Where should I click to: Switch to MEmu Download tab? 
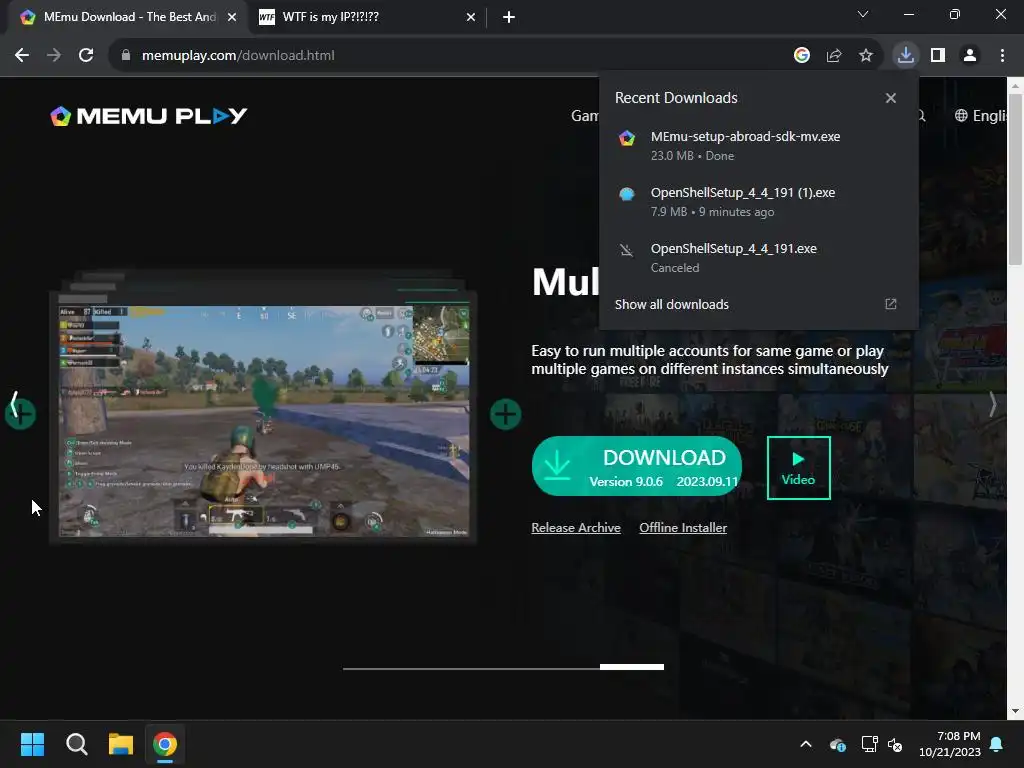point(129,17)
